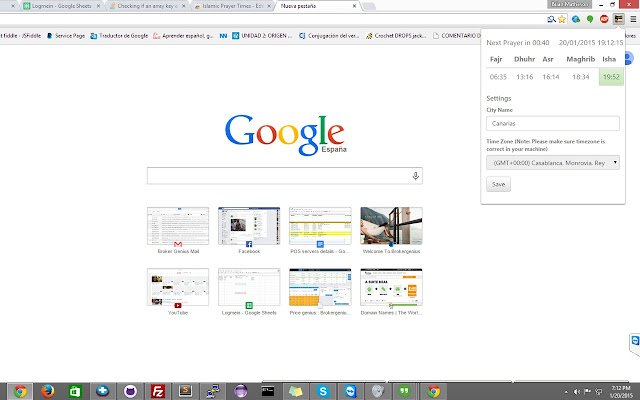The height and width of the screenshot is (400, 640).
Task: Open the JSFiddle bookmark
Action: [20, 36]
